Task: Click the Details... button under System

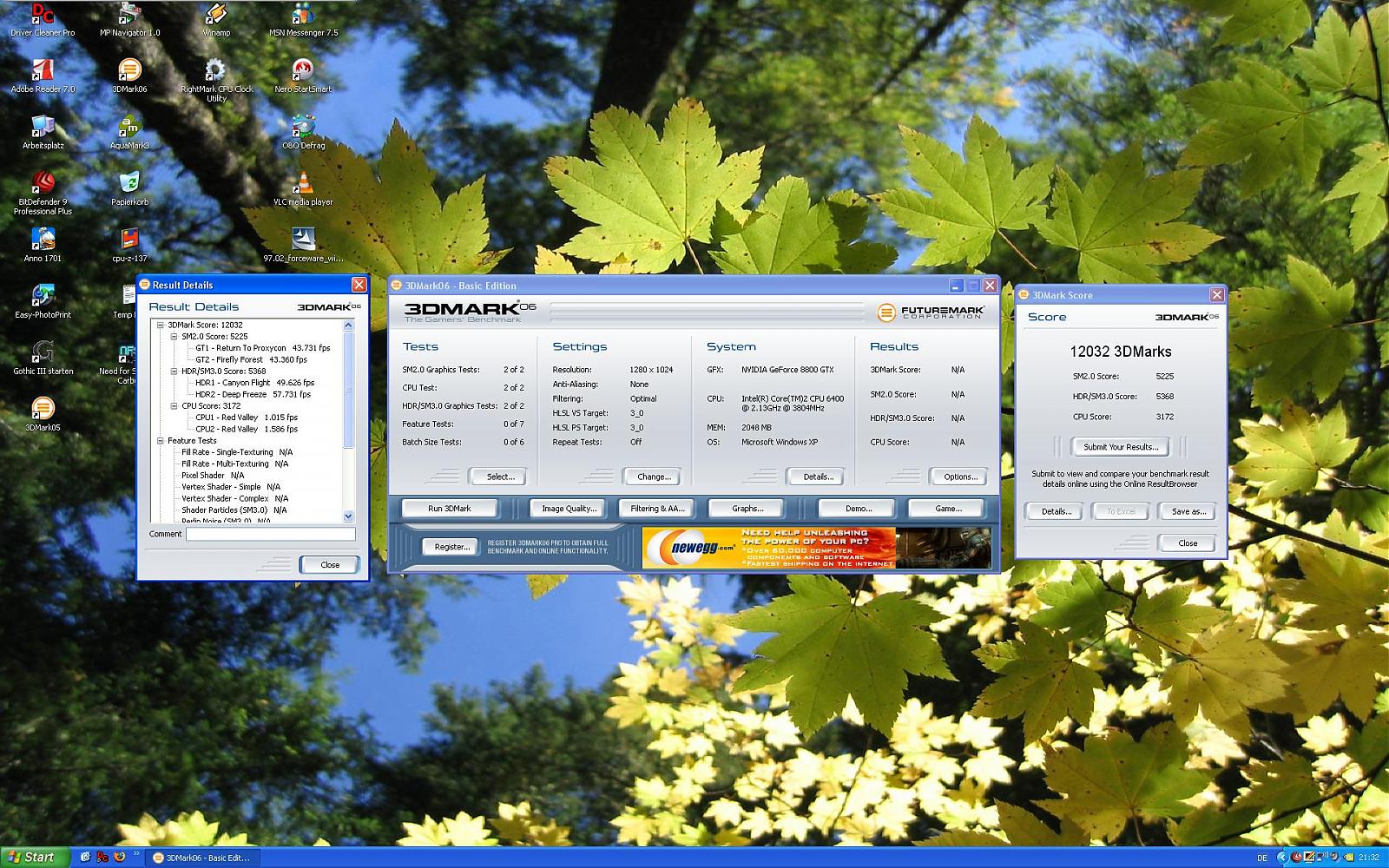Action: (x=818, y=477)
